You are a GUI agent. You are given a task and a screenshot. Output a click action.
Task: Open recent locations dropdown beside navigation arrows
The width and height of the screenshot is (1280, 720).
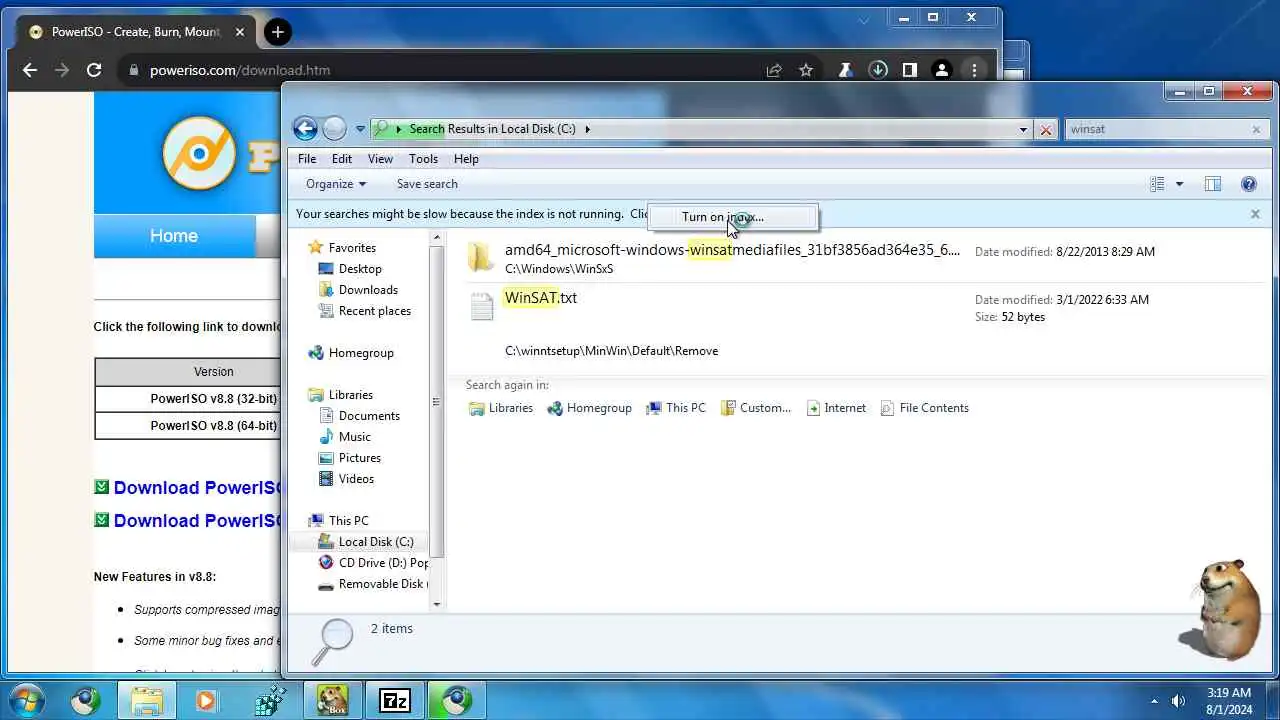click(360, 129)
